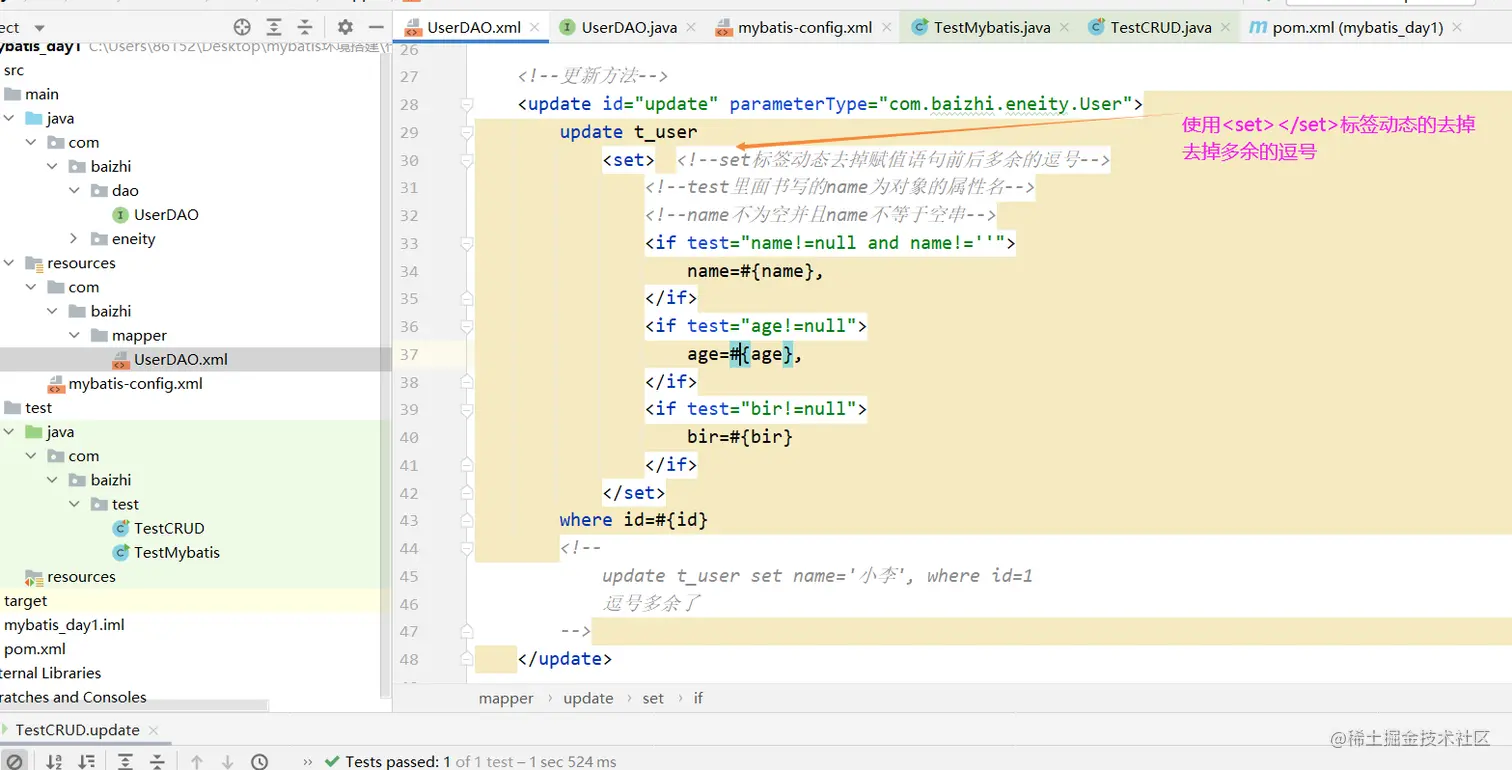Collapse the dao folder chevron

[74, 190]
